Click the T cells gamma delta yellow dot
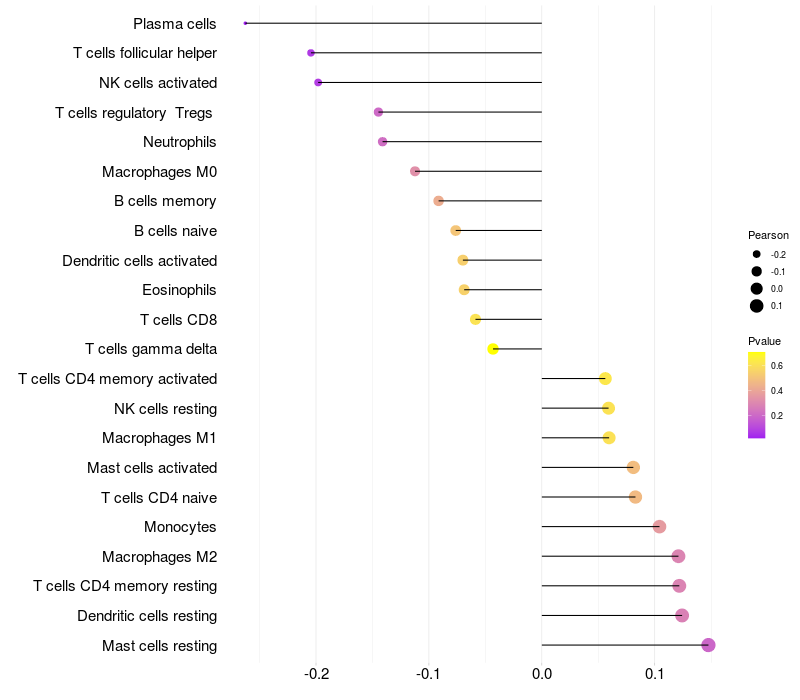 493,349
